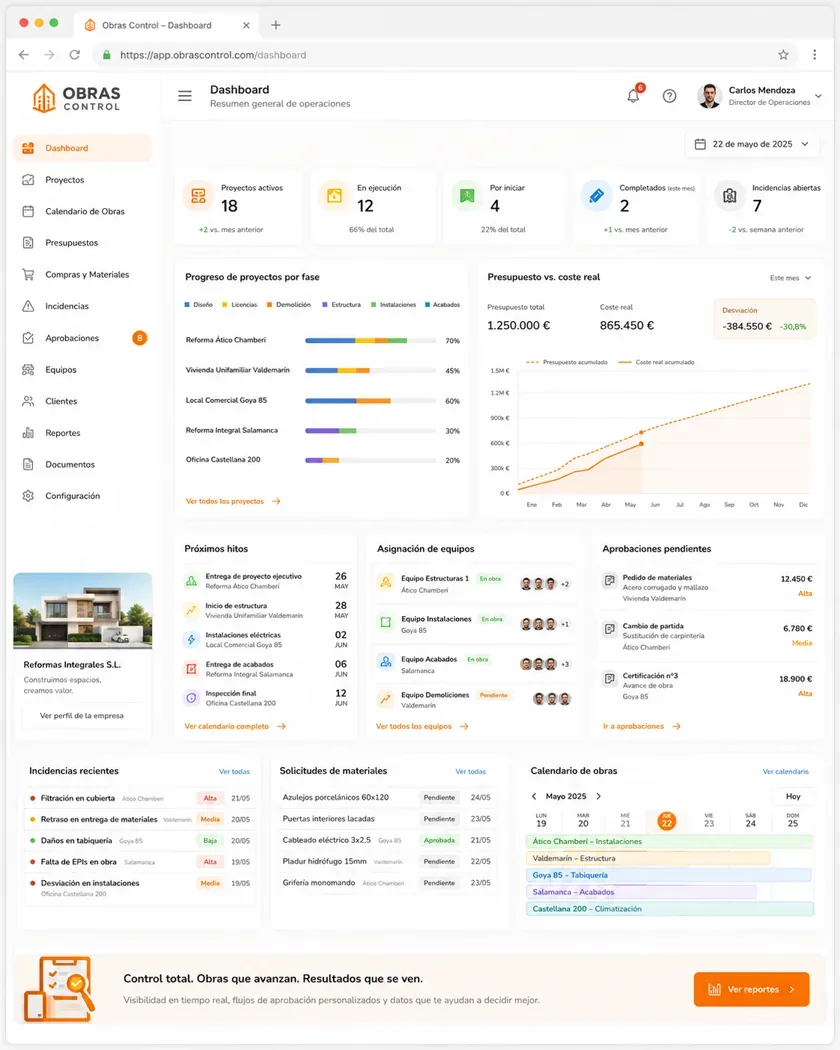Open the Este mes period dropdown

[790, 278]
